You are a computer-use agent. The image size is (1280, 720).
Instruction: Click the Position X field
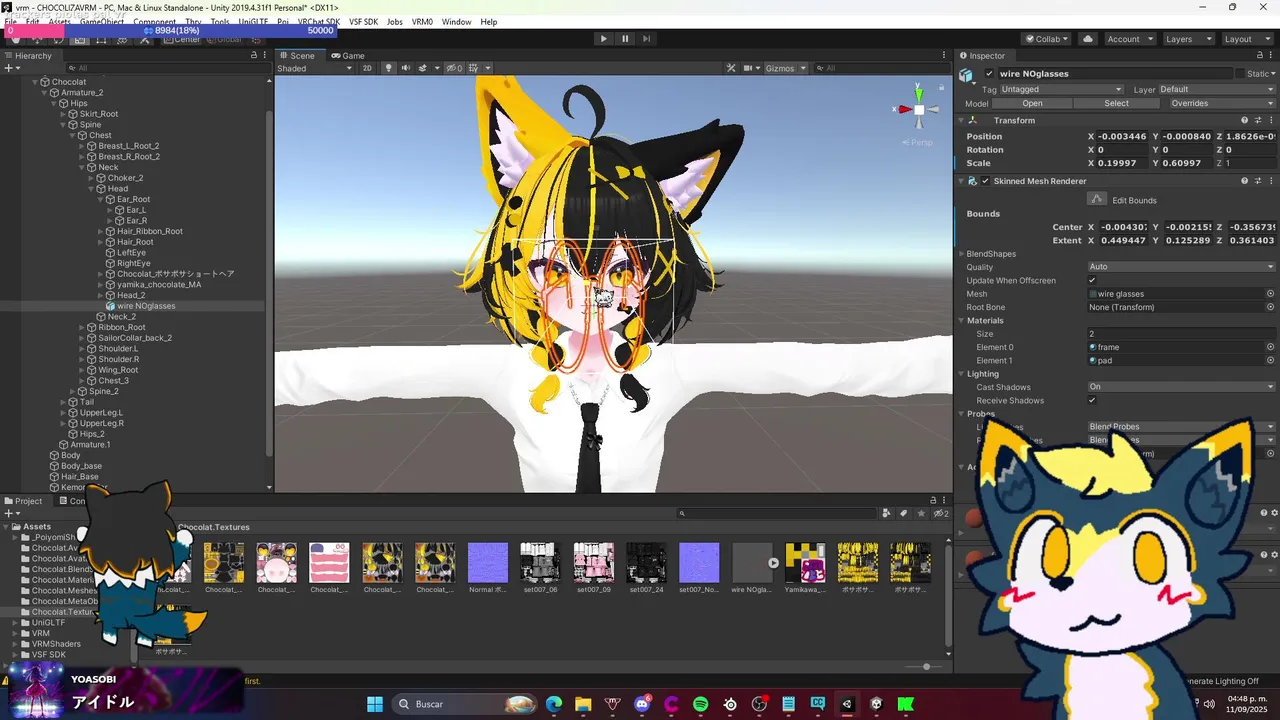click(1123, 136)
